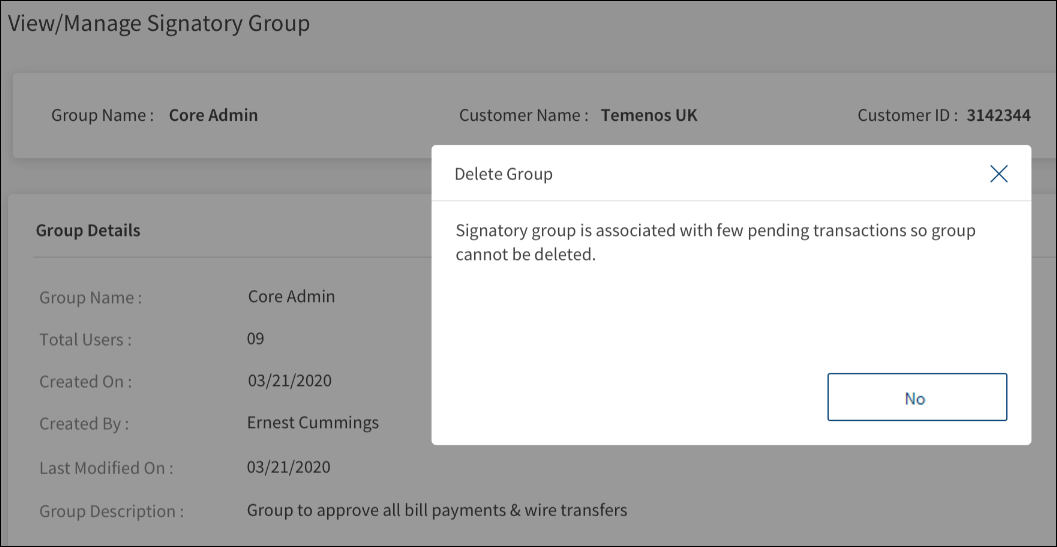This screenshot has height=547, width=1057.
Task: Click the Delete Group dialog title
Action: 503,174
